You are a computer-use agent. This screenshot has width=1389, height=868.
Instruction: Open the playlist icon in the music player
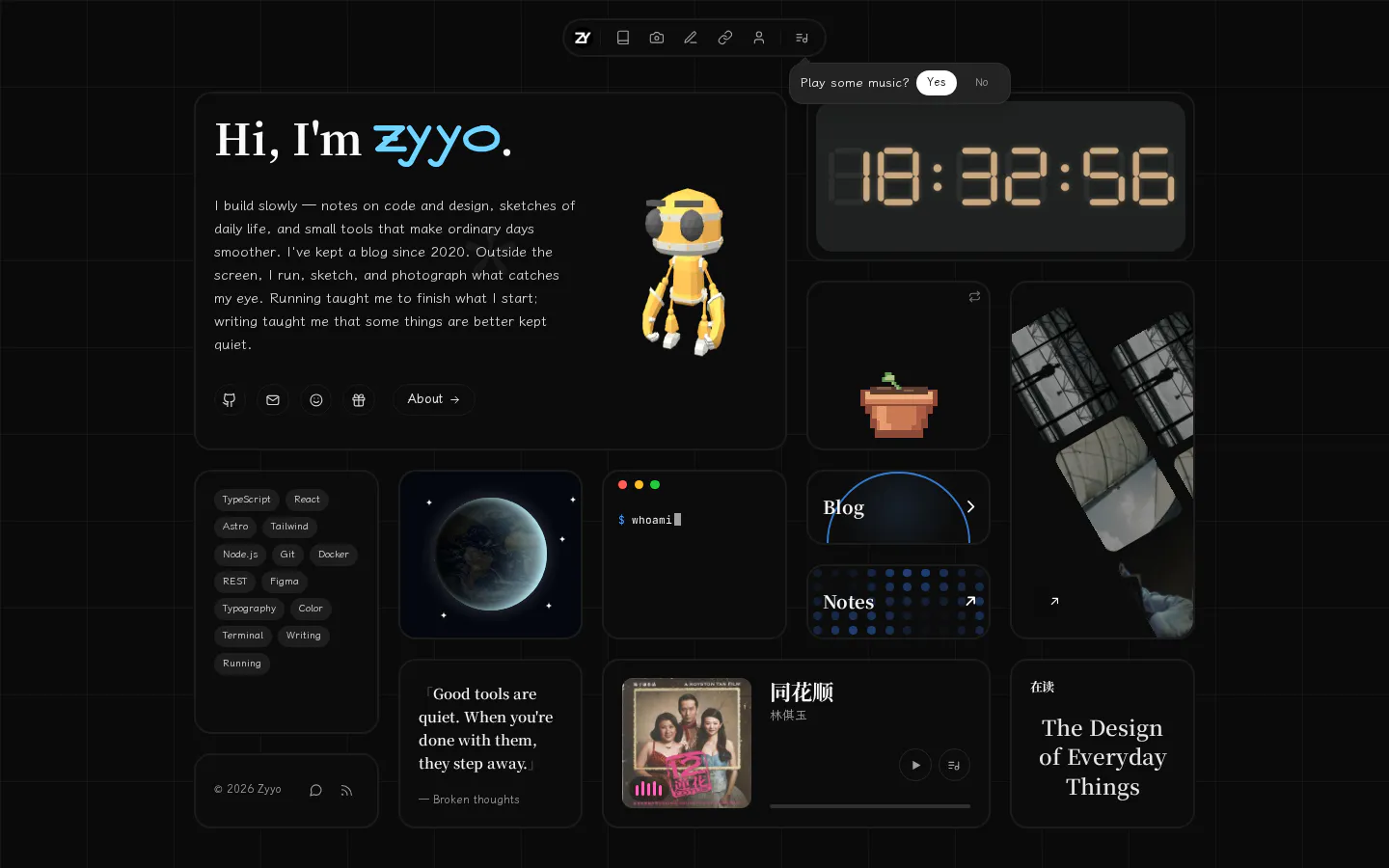[x=954, y=765]
